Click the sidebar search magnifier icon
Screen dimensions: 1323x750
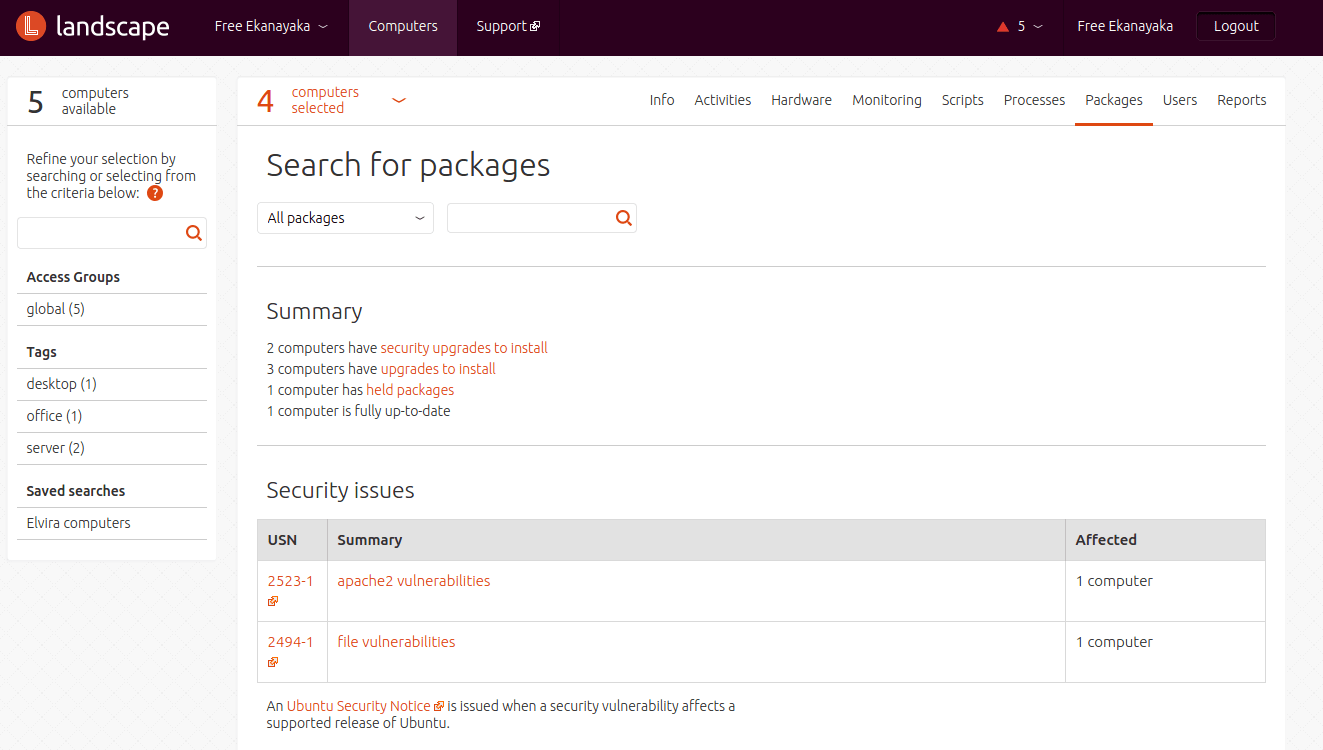pyautogui.click(x=194, y=233)
